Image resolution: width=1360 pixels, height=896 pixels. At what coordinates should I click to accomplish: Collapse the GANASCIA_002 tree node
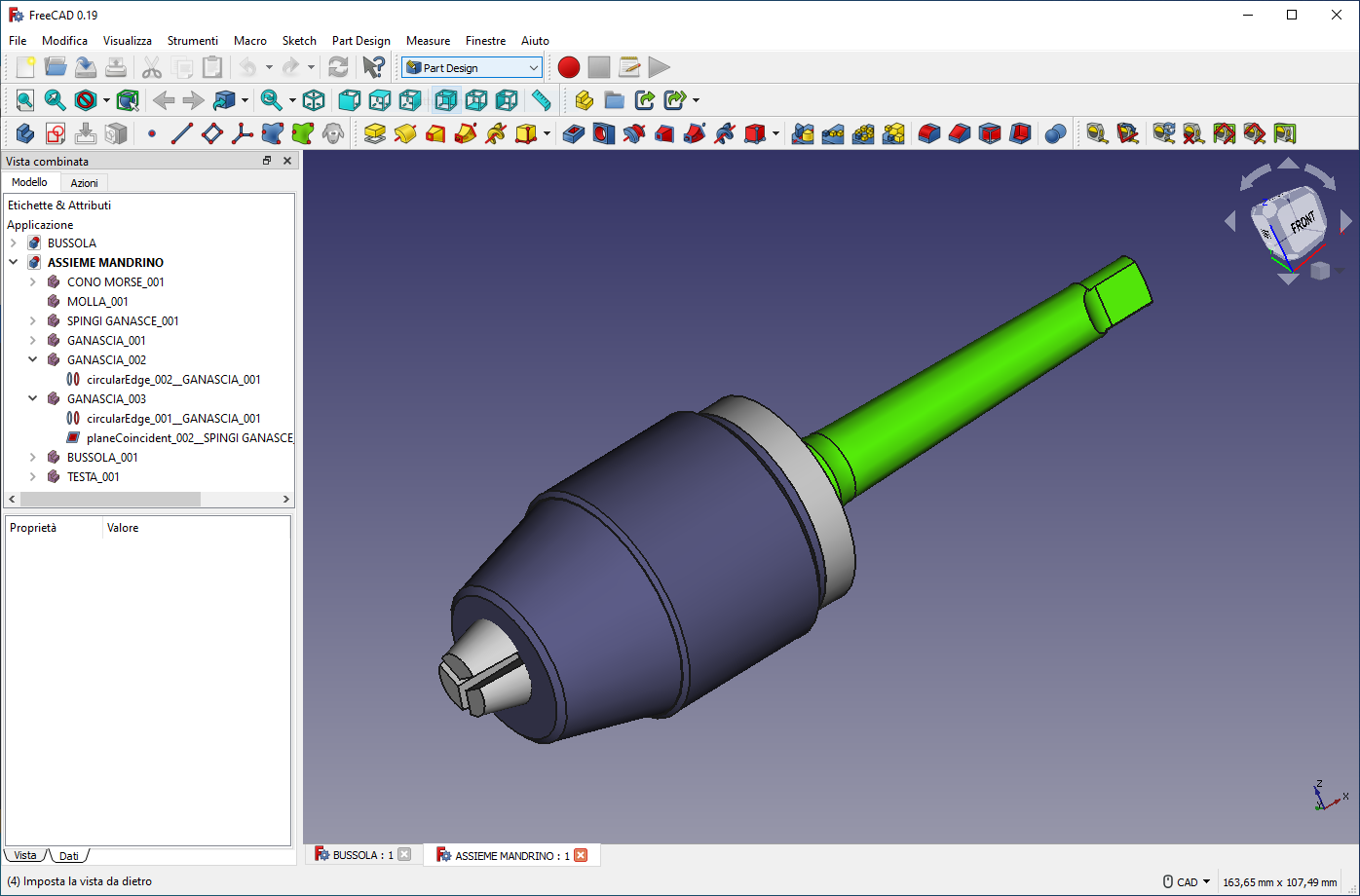33,360
